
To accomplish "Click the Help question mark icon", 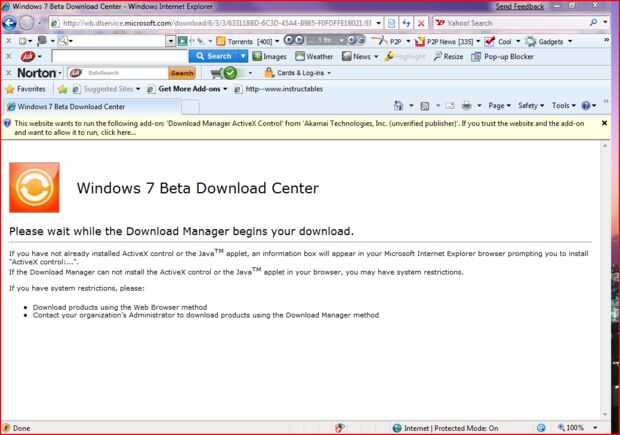I will tap(586, 106).
